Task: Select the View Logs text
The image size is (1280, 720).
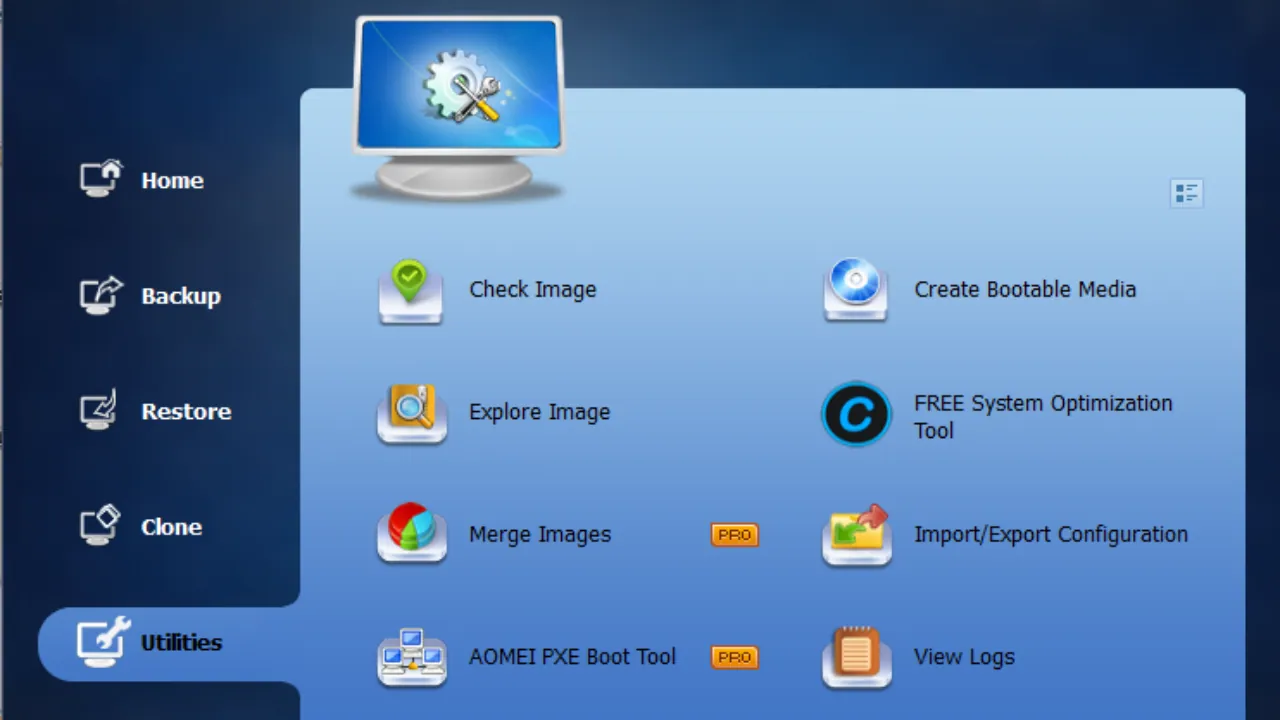Action: [x=964, y=658]
